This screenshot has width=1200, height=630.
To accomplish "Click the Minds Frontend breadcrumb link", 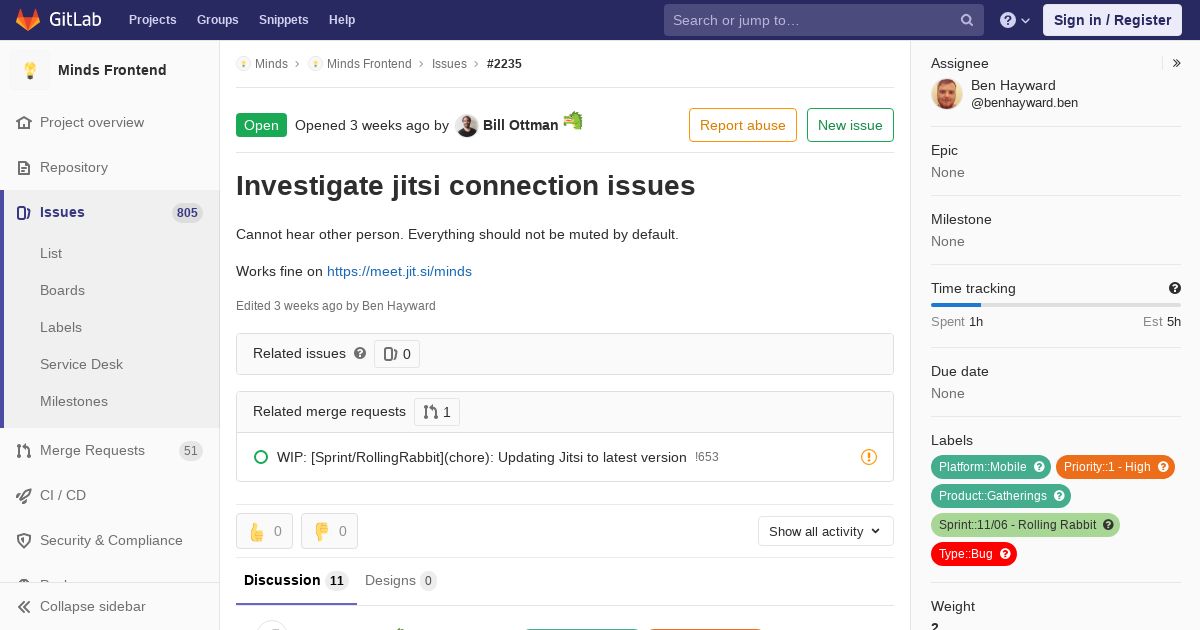I will click(369, 64).
